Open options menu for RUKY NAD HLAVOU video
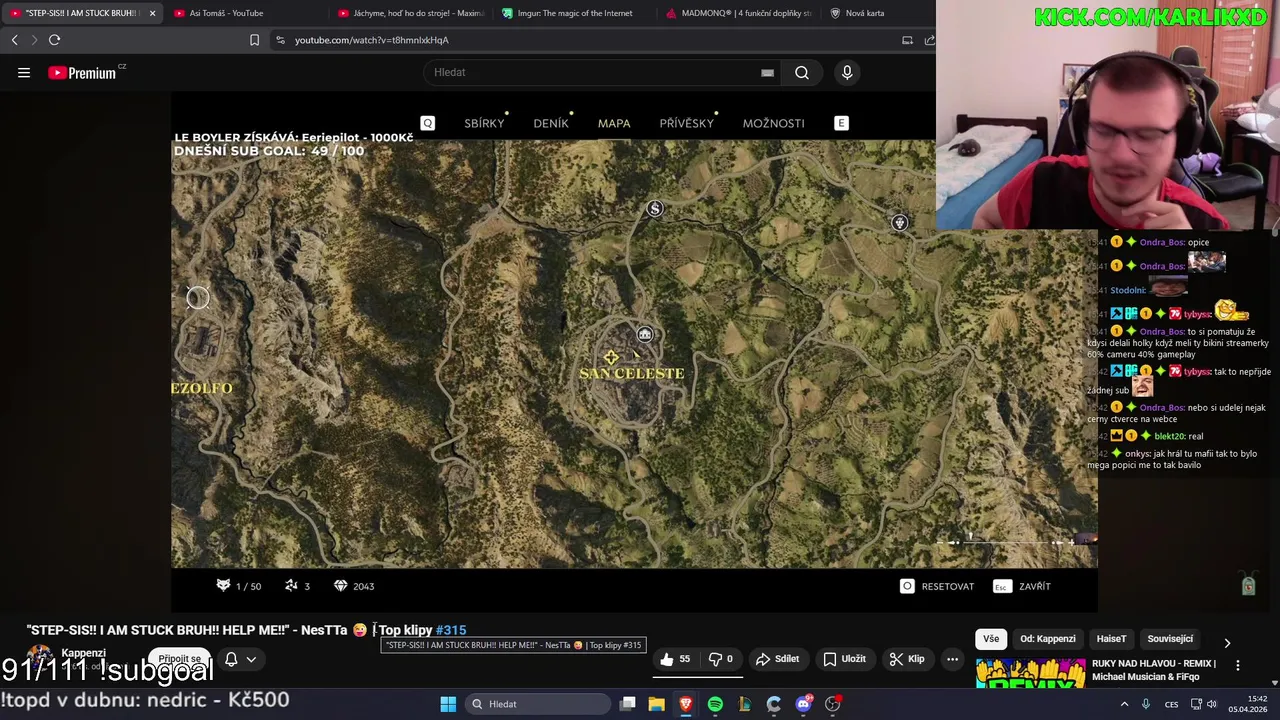This screenshot has height=720, width=1280. 1238,665
